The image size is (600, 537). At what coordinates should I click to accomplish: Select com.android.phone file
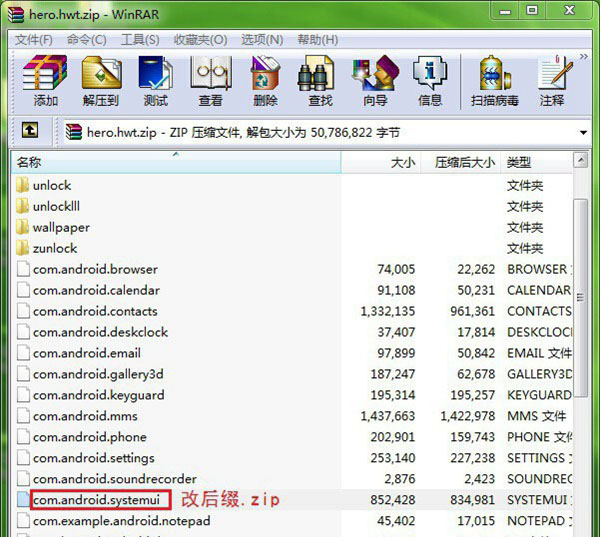pyautogui.click(x=90, y=437)
